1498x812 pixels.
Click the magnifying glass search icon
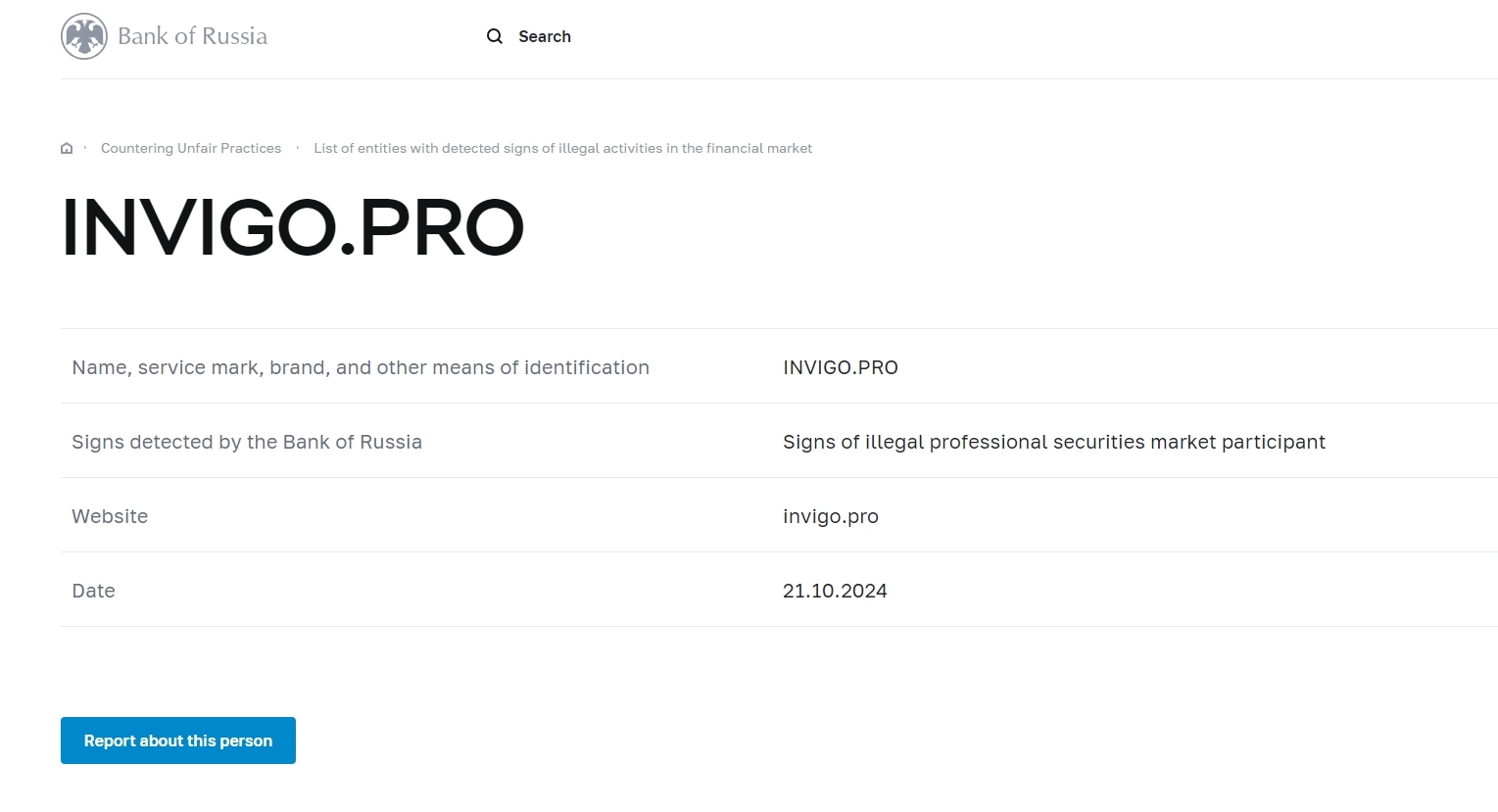pos(495,37)
